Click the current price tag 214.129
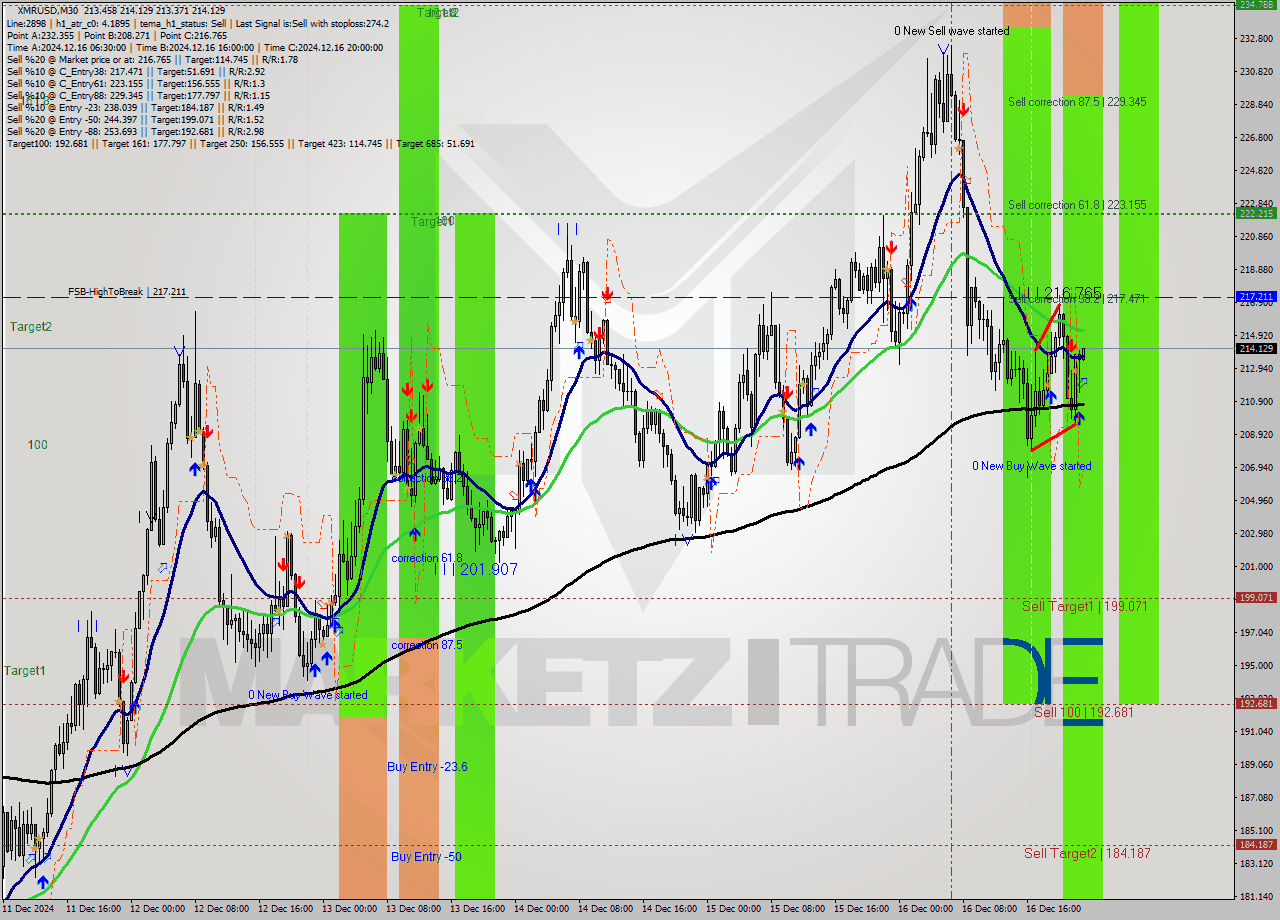The image size is (1280, 920). pyautogui.click(x=1257, y=348)
